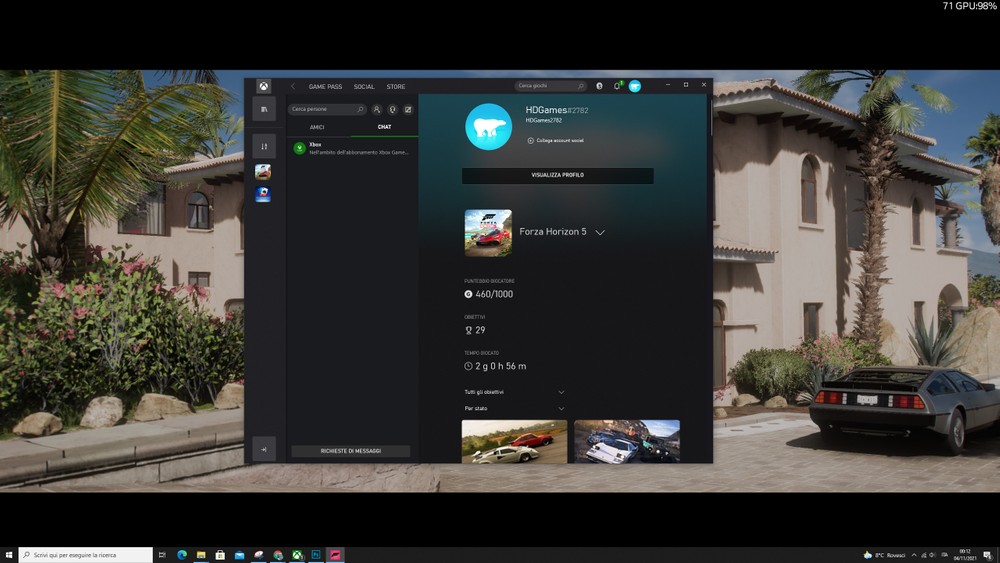Click the Cerca giochi search field

550,85
